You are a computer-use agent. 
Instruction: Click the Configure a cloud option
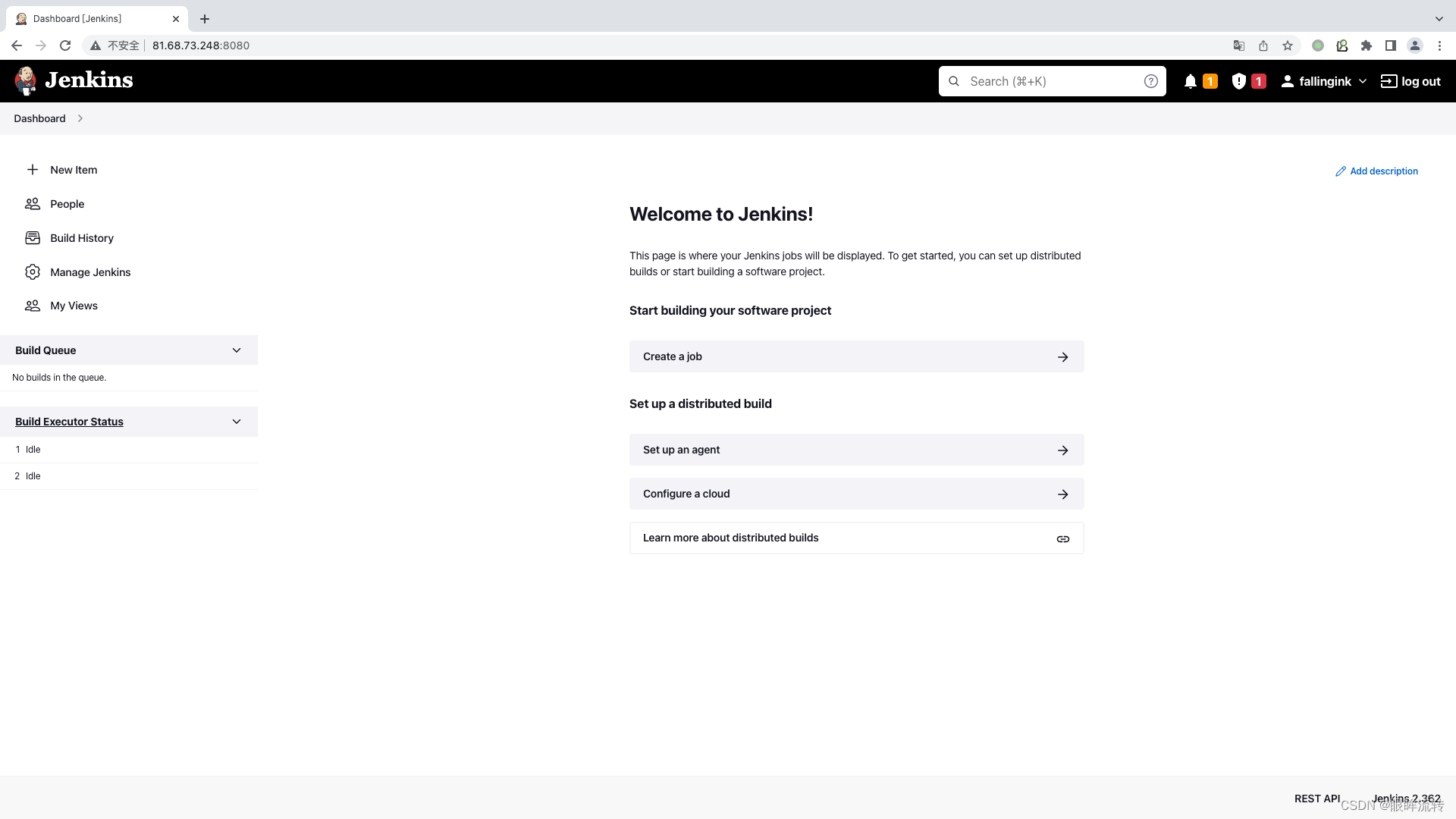coord(856,493)
